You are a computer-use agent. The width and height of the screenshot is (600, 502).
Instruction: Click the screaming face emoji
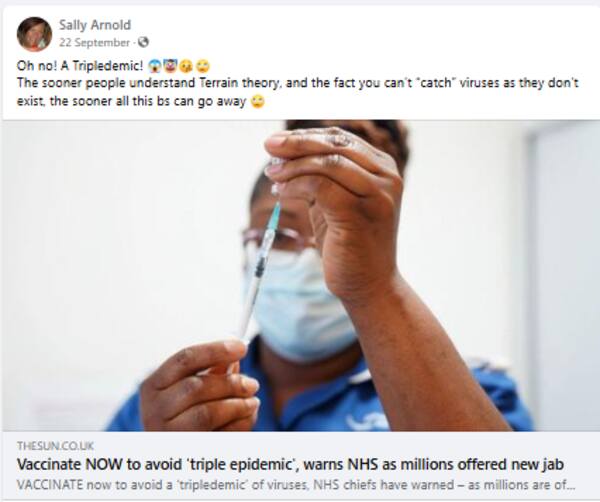(154, 67)
